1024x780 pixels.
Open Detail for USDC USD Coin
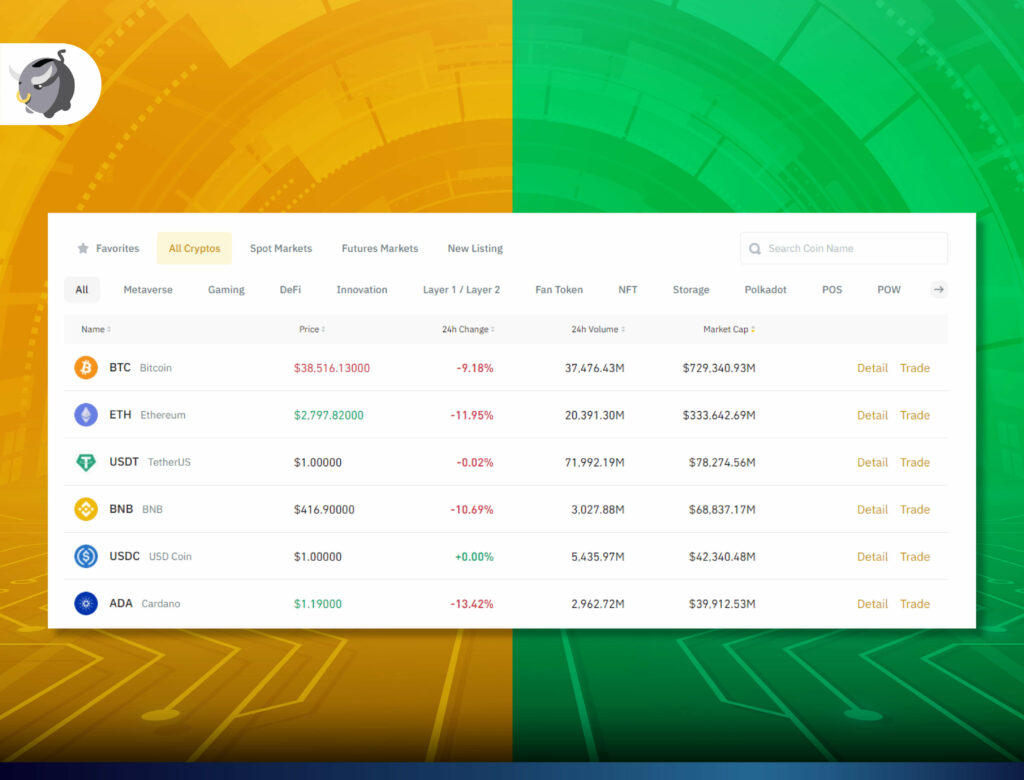872,557
